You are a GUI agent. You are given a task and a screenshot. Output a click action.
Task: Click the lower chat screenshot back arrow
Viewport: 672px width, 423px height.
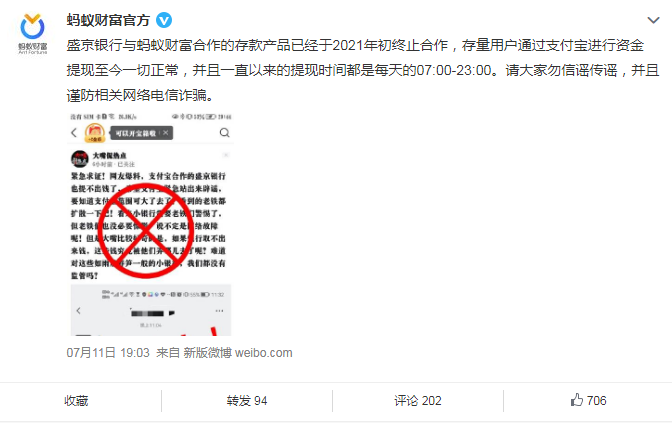click(x=78, y=310)
